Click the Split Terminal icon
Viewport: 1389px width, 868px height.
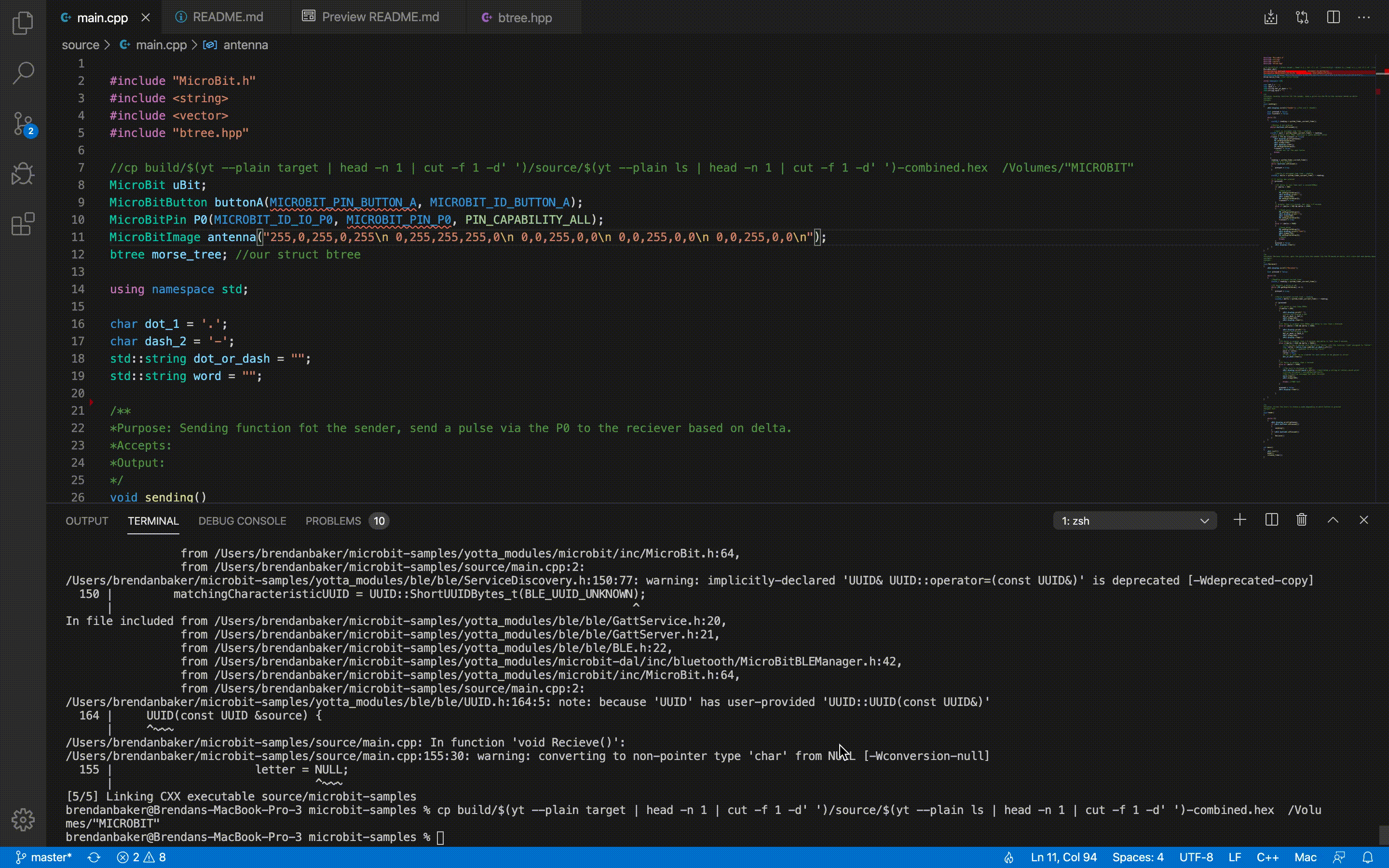(x=1271, y=520)
